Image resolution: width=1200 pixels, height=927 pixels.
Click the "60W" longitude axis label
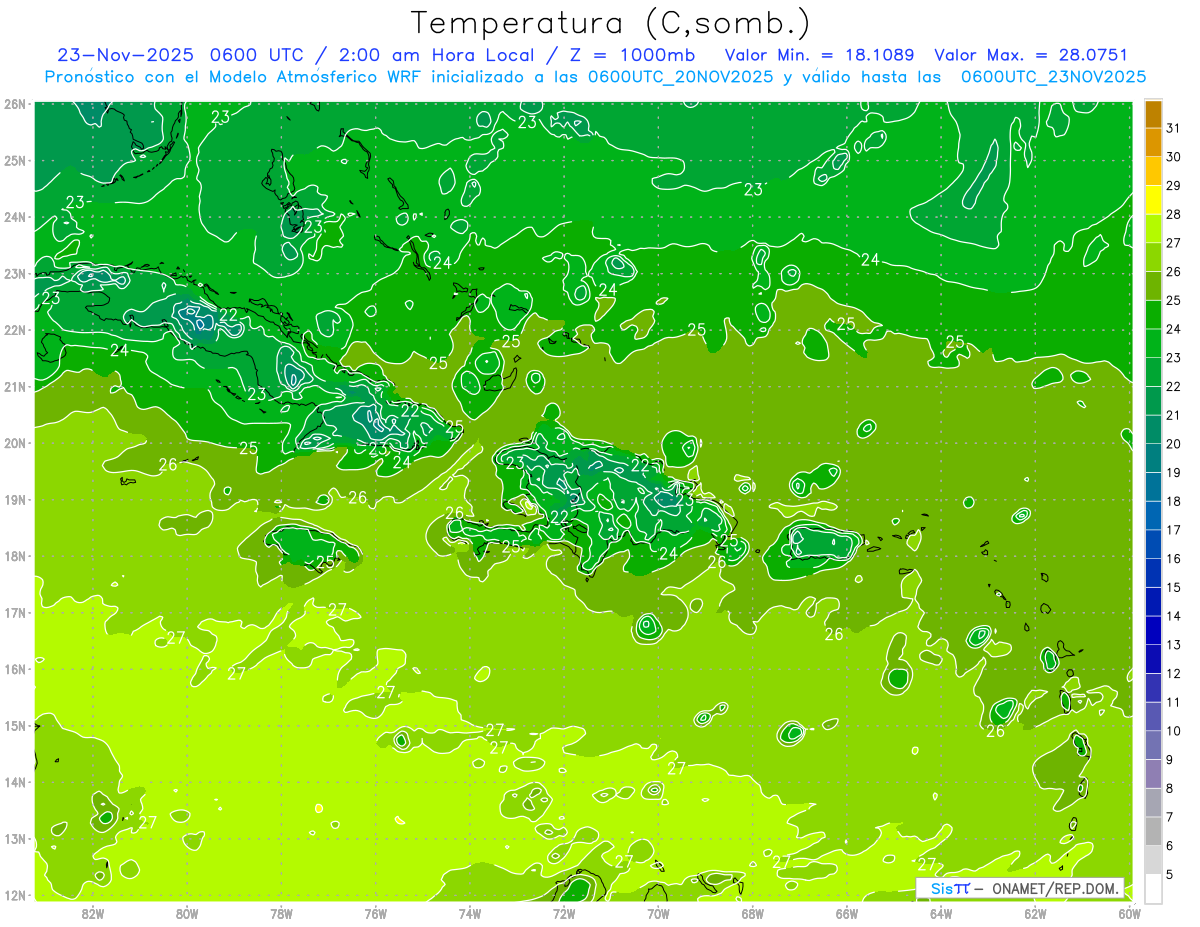click(1129, 913)
